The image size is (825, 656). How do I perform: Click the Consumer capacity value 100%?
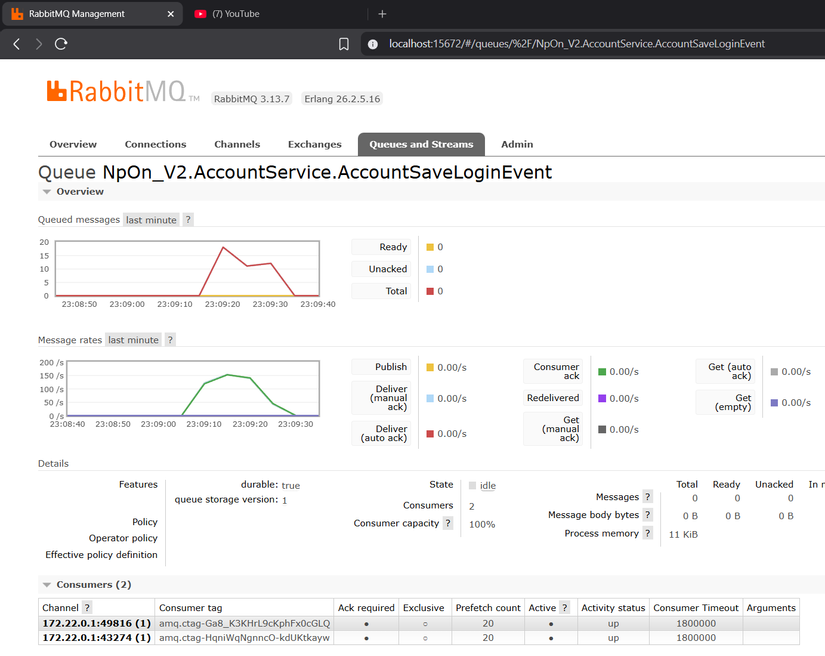coord(482,524)
